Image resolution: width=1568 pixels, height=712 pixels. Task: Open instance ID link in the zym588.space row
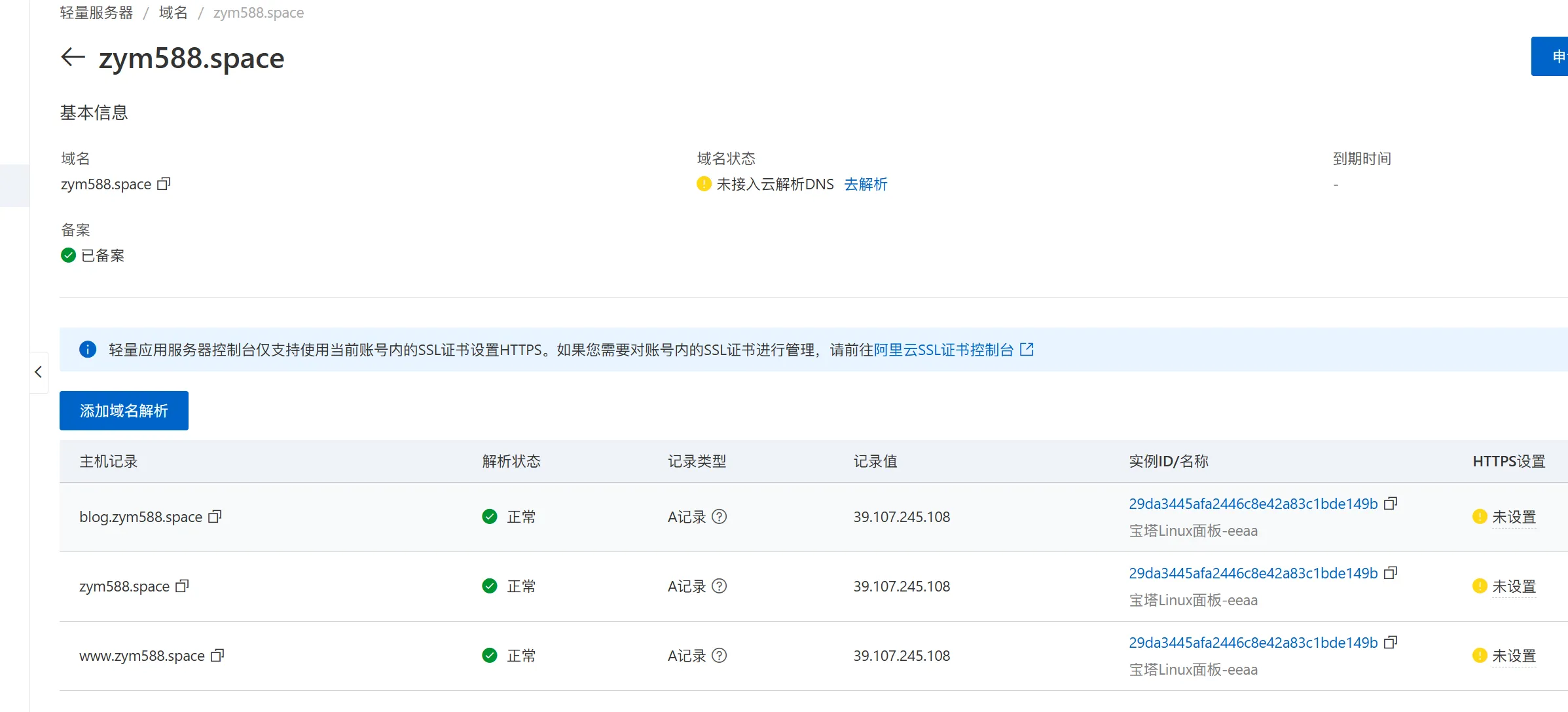[x=1252, y=573]
